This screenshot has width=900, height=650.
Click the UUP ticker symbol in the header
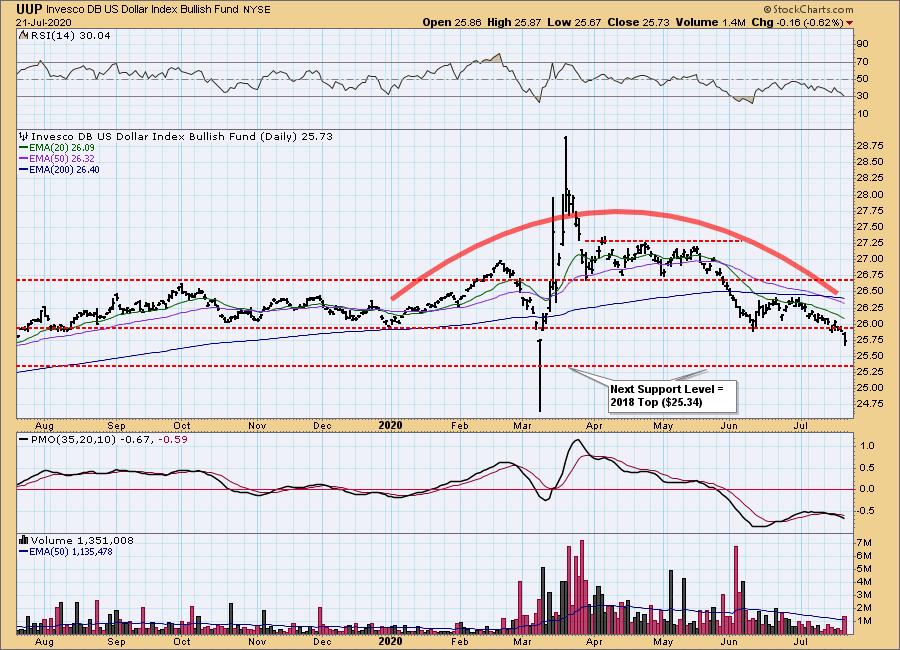(x=29, y=9)
